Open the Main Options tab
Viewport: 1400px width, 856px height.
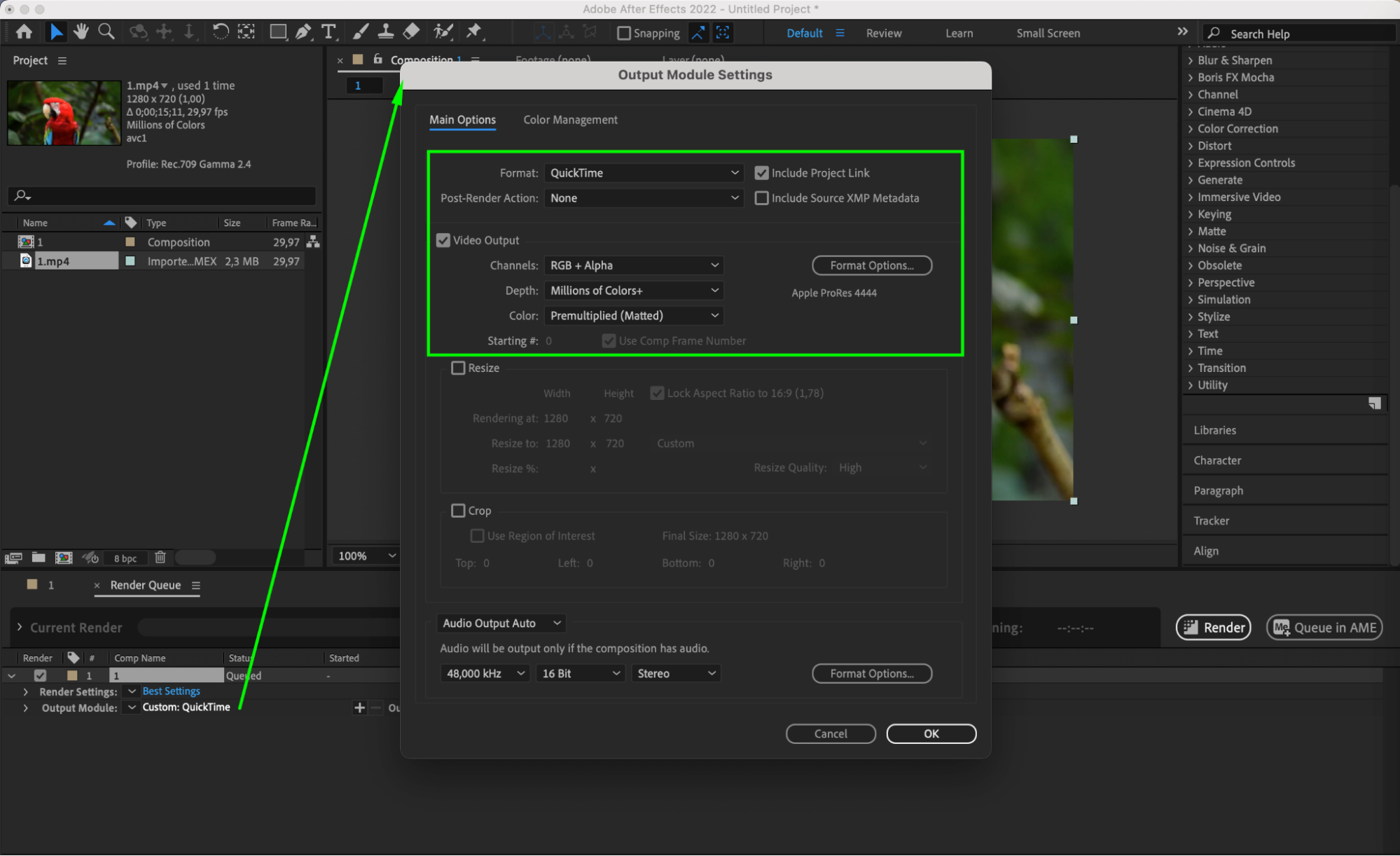[x=462, y=120]
